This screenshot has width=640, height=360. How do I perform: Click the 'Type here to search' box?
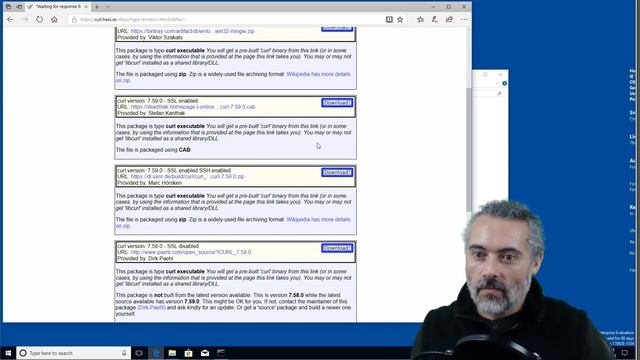[x=73, y=353]
